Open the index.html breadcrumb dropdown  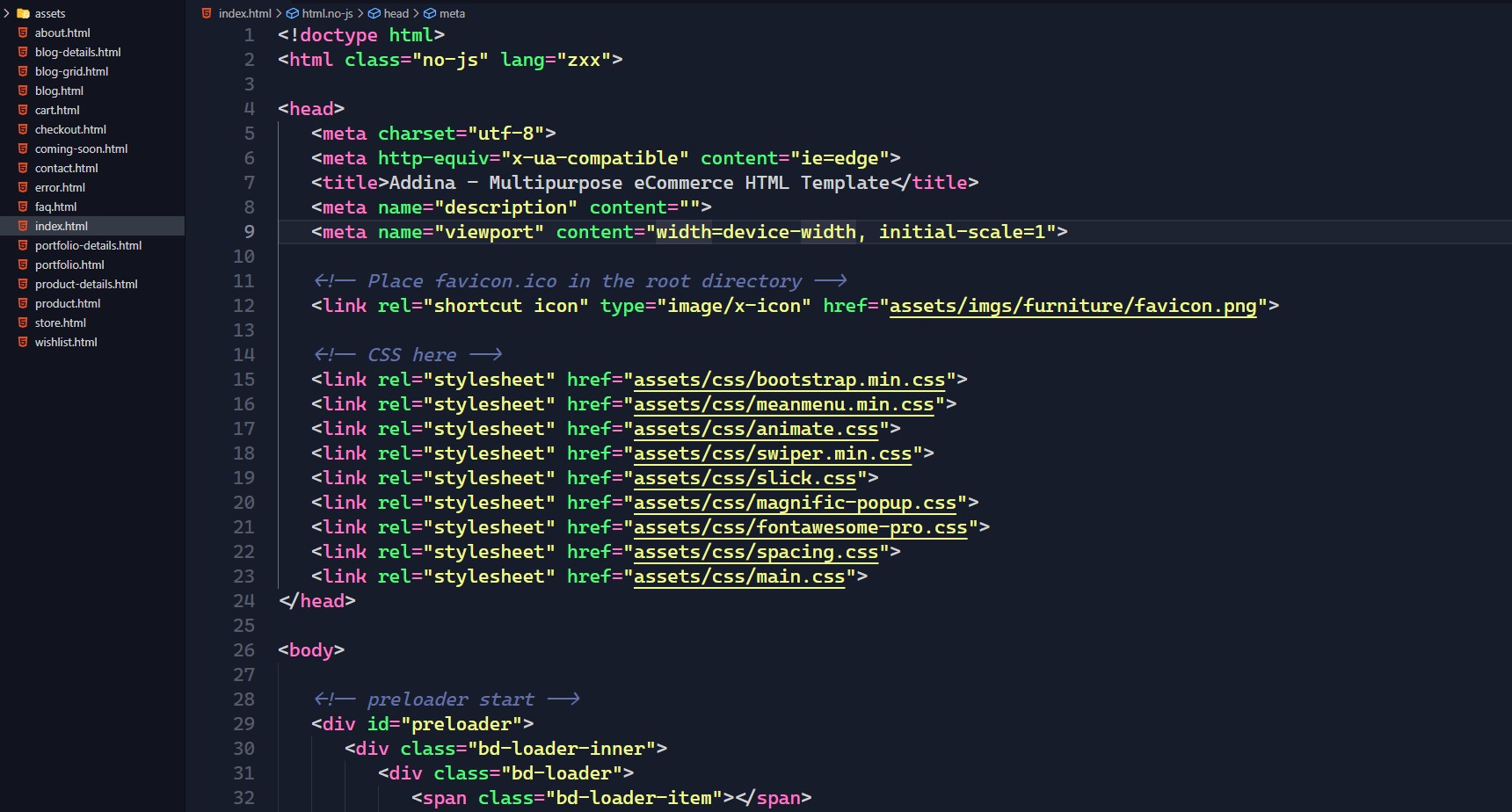tap(244, 13)
